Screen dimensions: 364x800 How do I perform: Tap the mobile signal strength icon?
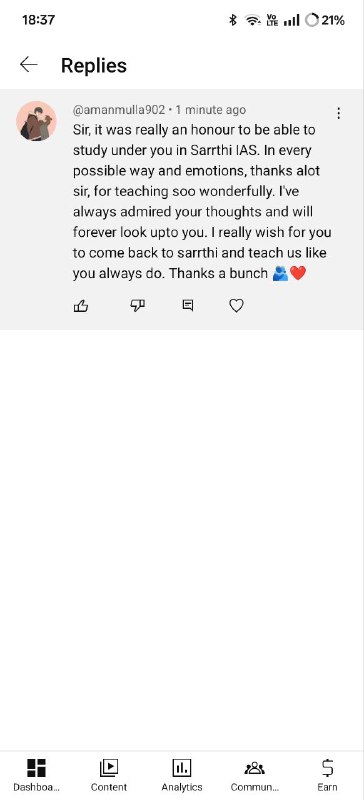tap(292, 20)
